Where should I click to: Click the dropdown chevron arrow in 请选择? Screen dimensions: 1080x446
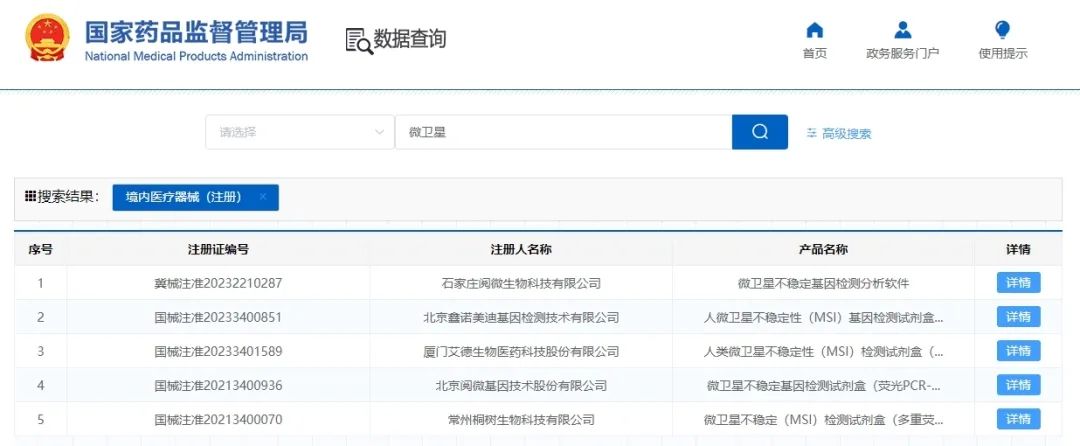(379, 132)
